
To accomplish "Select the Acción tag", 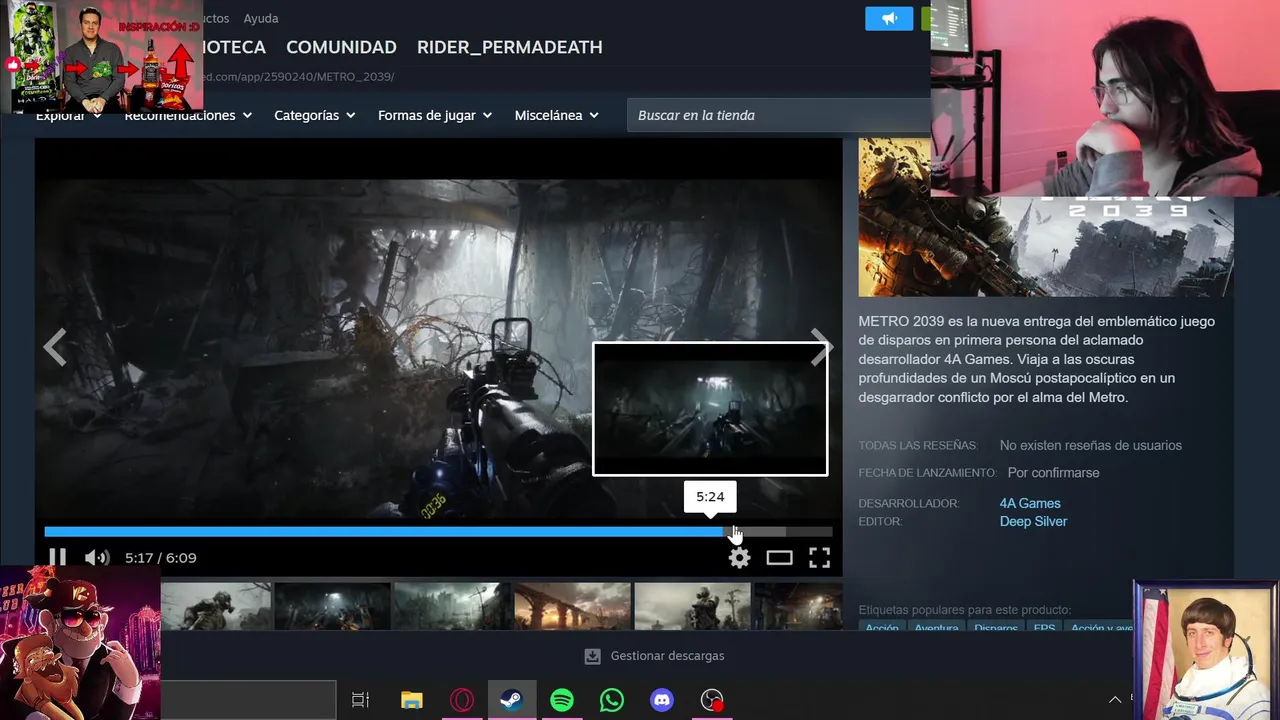I will click(882, 627).
